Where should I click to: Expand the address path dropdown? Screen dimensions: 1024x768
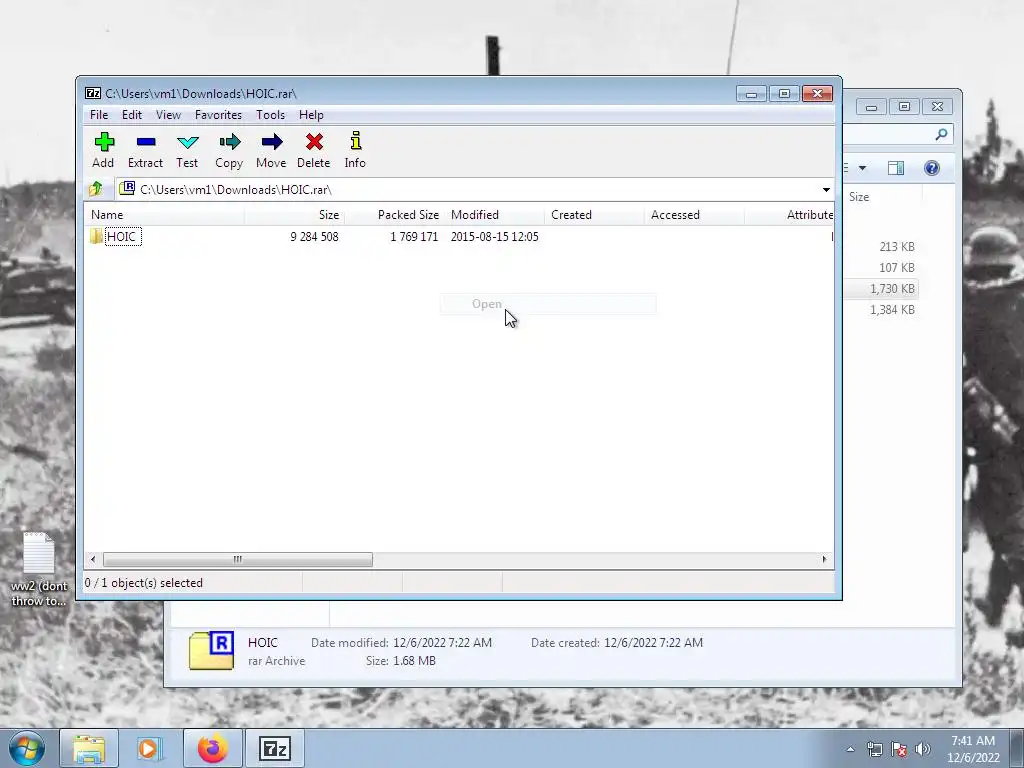click(826, 189)
